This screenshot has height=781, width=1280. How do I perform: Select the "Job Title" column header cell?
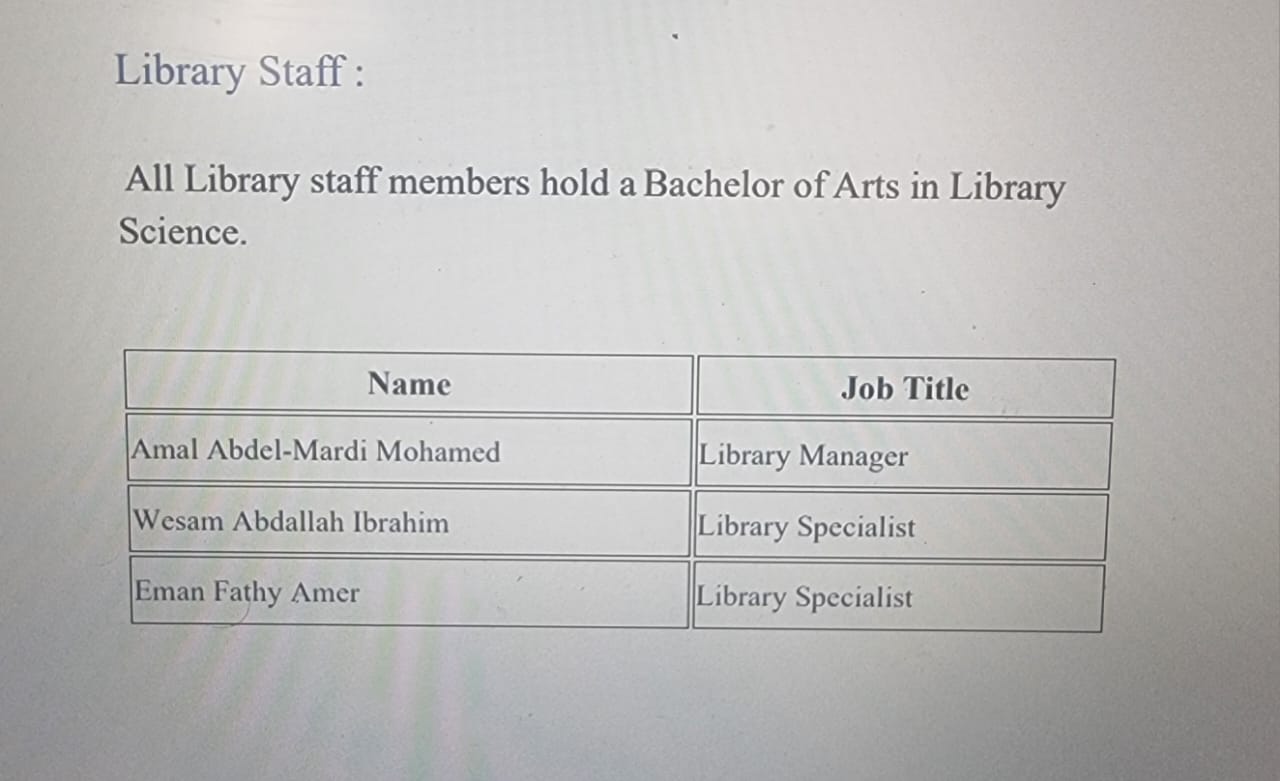[x=904, y=389]
